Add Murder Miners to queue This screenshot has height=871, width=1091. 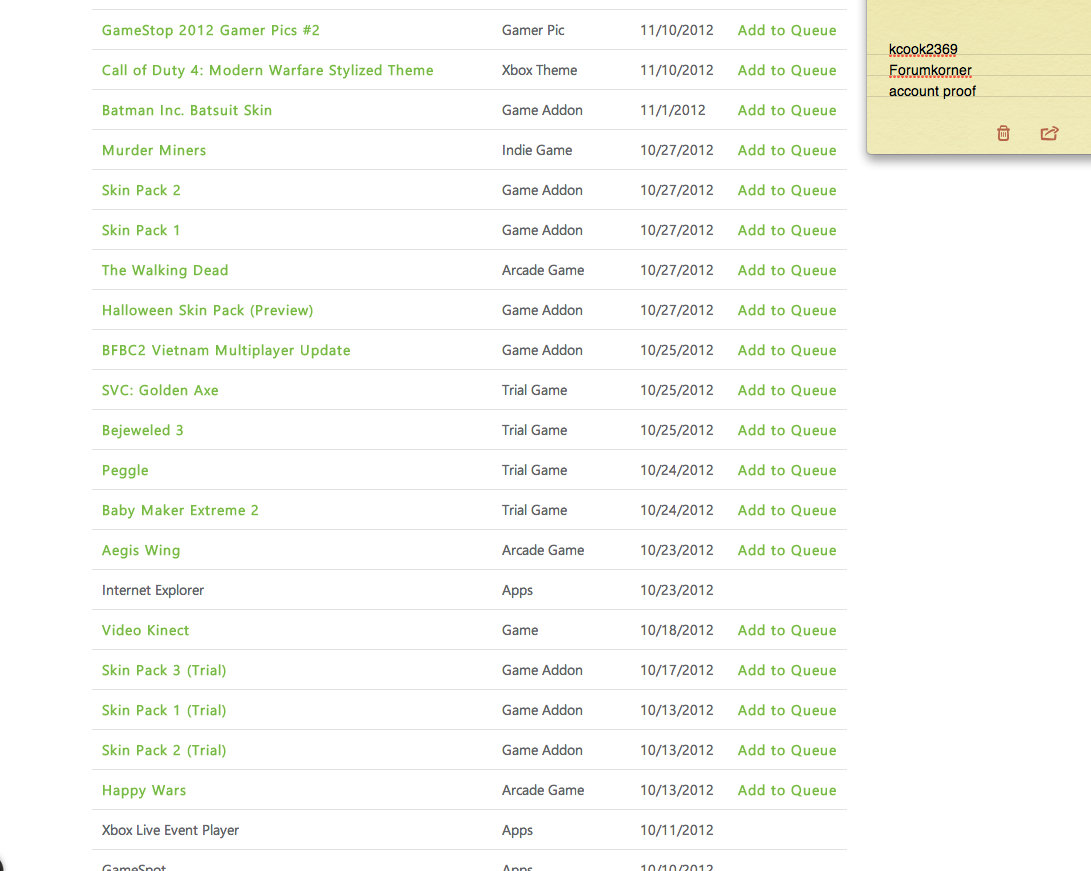click(x=787, y=150)
